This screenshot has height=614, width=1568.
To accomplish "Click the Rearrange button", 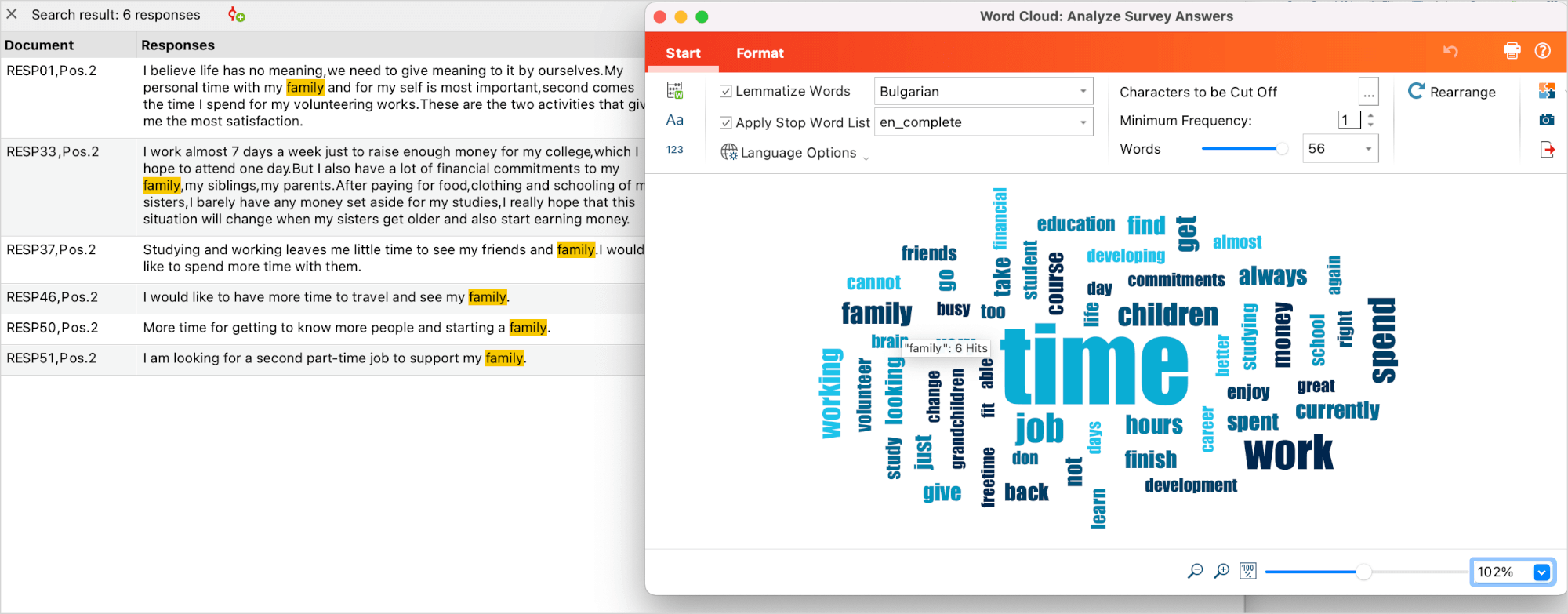I will pos(1452,92).
